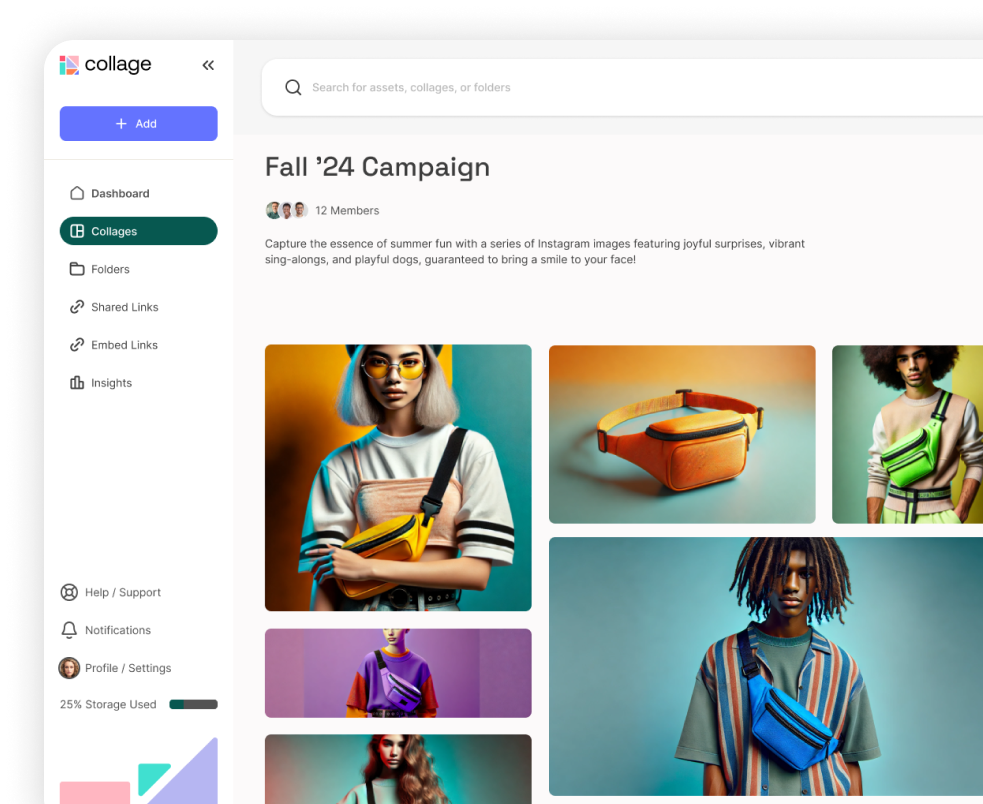Collapse the sidebar with the double chevron
Screen dimensions: 983x804
tap(208, 64)
